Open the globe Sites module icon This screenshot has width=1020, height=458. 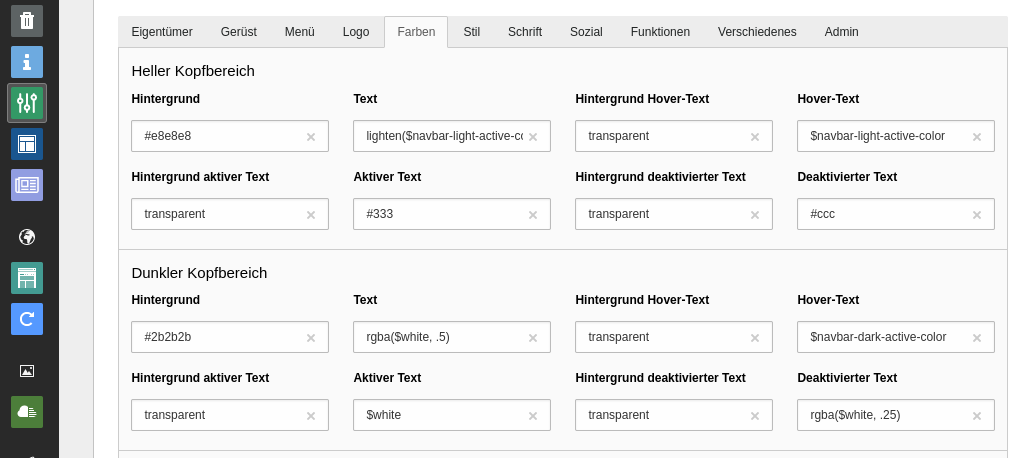27,237
